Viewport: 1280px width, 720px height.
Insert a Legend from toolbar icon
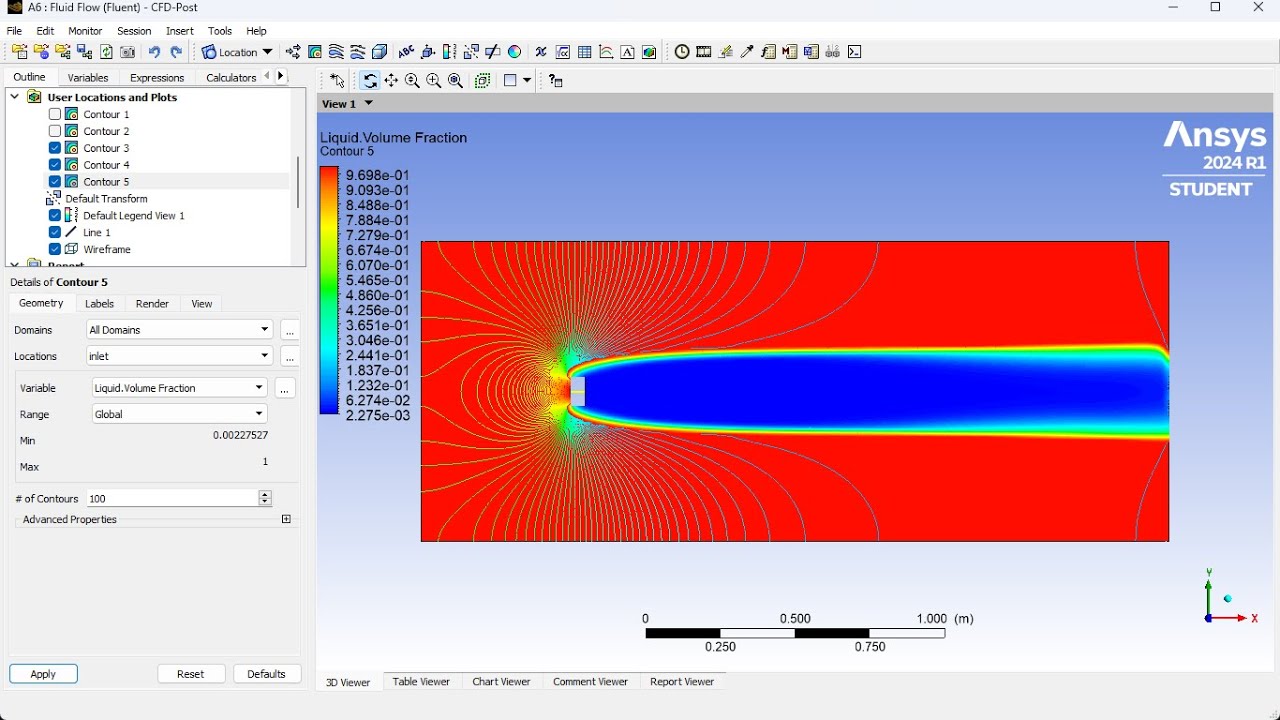click(449, 52)
